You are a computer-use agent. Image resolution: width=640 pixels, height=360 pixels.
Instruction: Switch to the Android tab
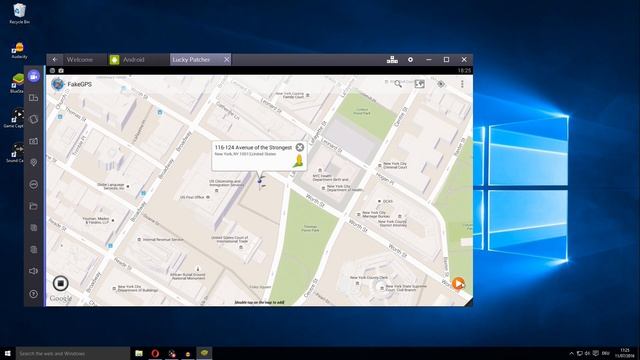133,60
